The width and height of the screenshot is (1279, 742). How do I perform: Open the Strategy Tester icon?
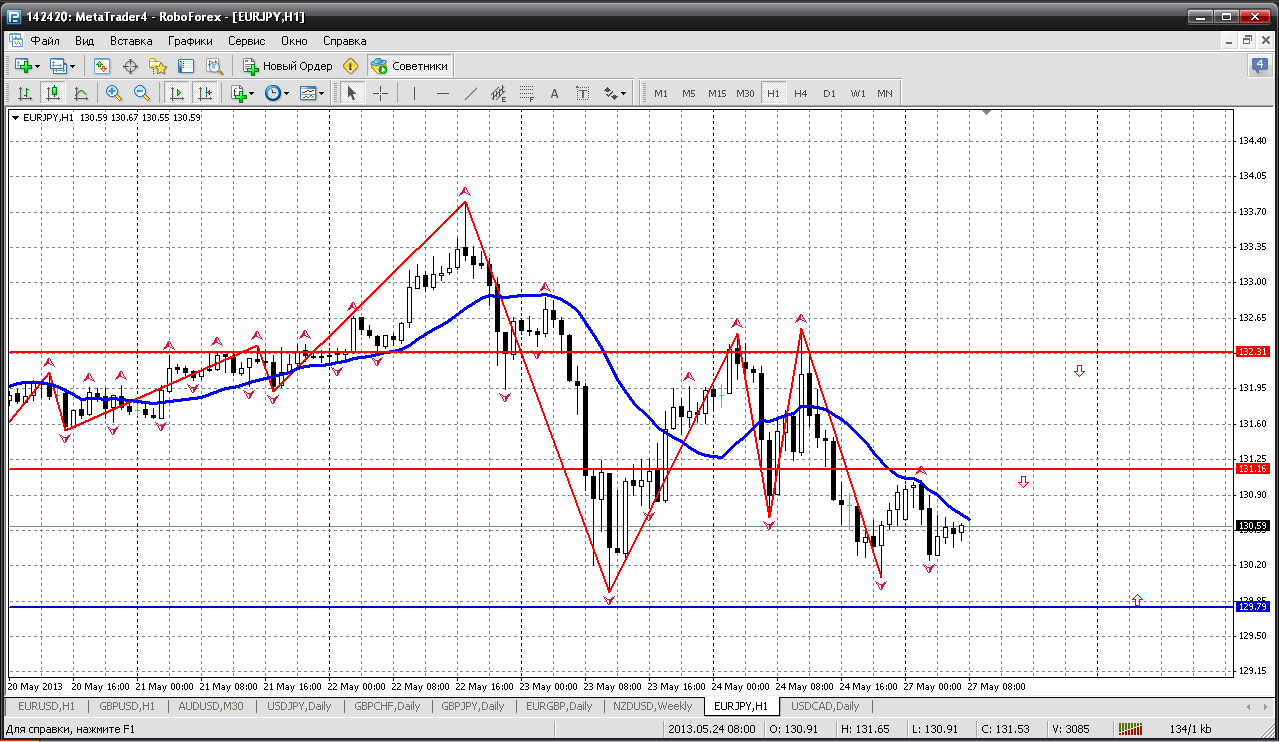tap(214, 66)
